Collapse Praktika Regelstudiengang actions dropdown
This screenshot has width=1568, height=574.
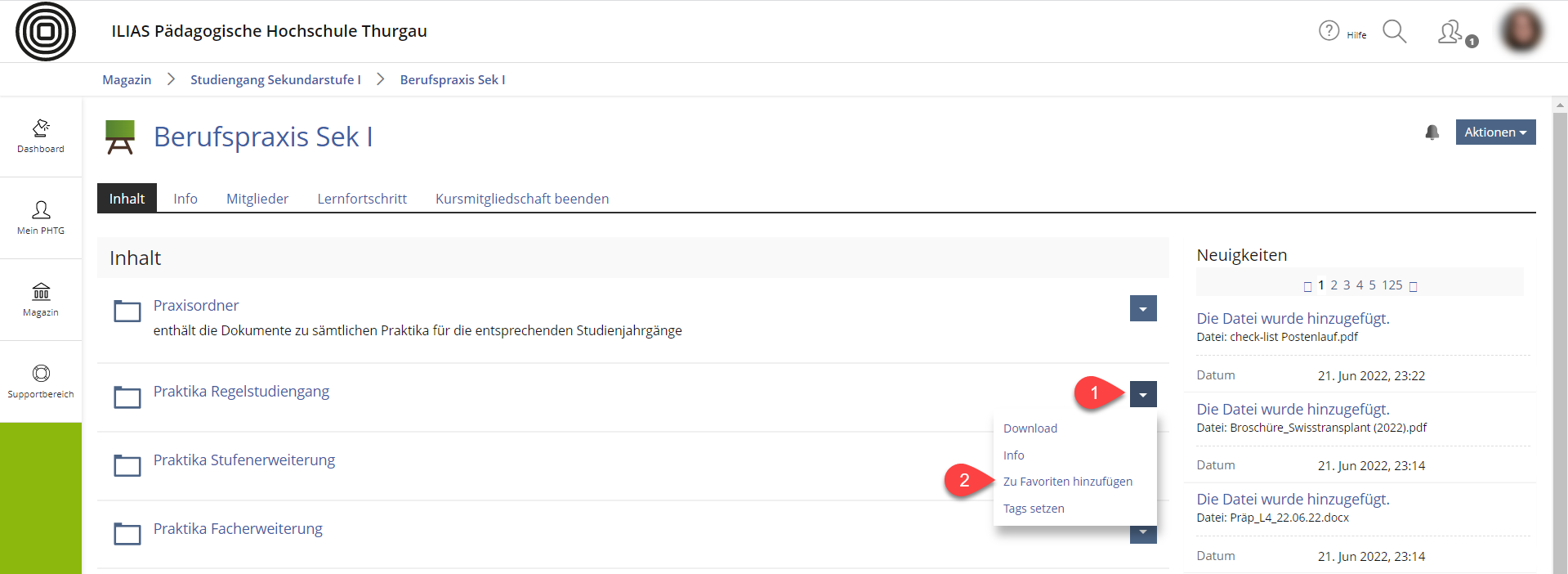(x=1143, y=395)
